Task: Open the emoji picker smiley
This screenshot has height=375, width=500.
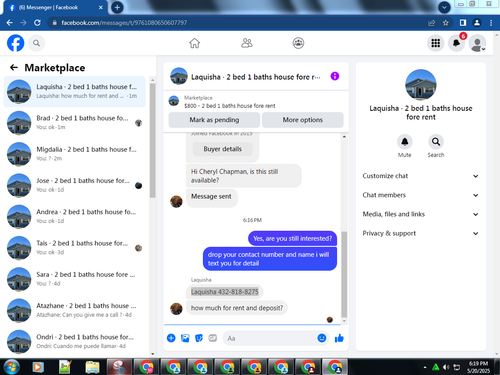Action: point(322,338)
